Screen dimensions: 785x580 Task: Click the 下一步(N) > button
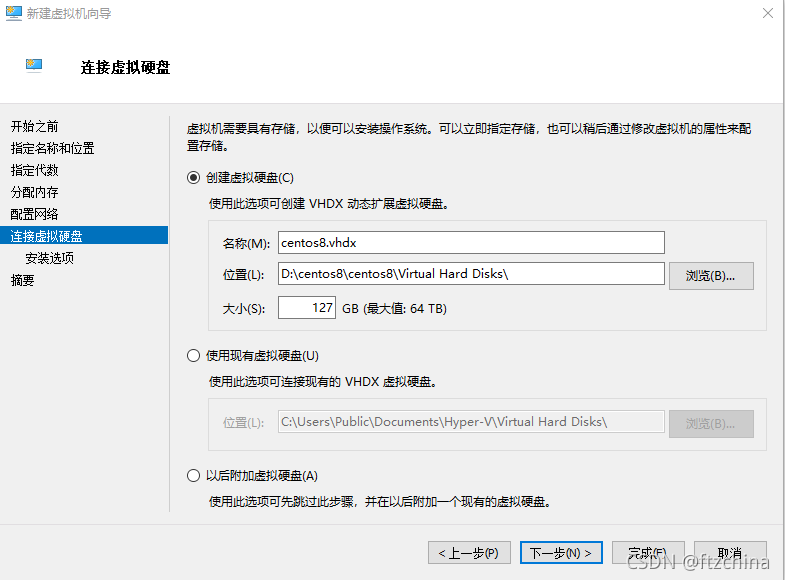pos(561,553)
